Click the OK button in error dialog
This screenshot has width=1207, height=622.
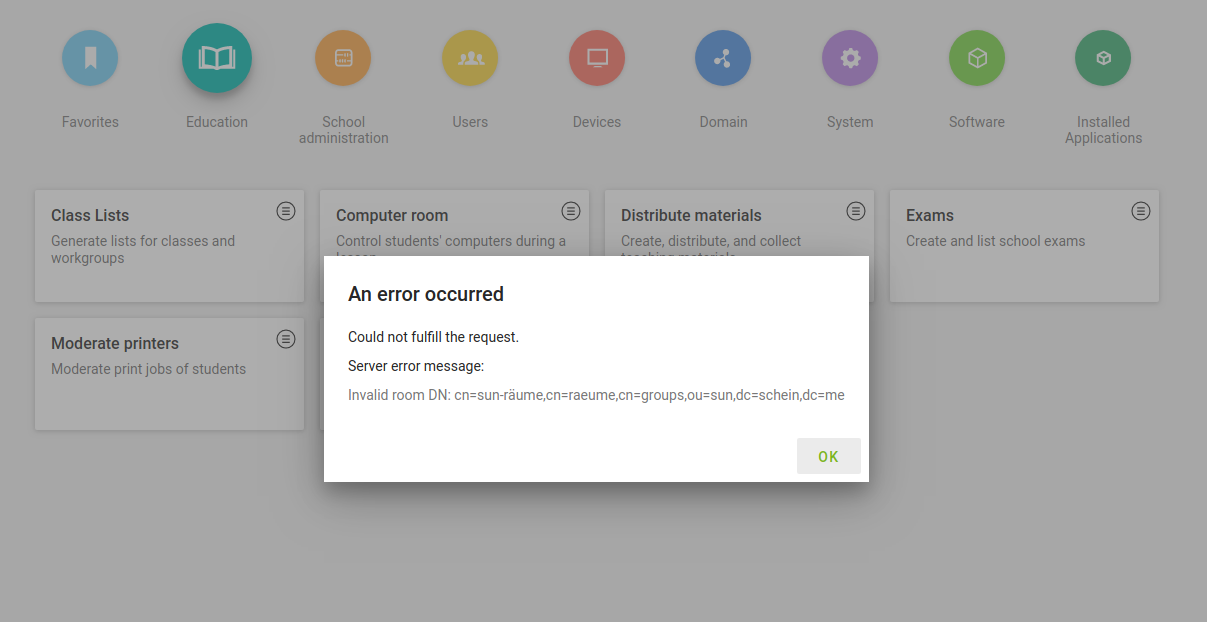pyautogui.click(x=828, y=456)
